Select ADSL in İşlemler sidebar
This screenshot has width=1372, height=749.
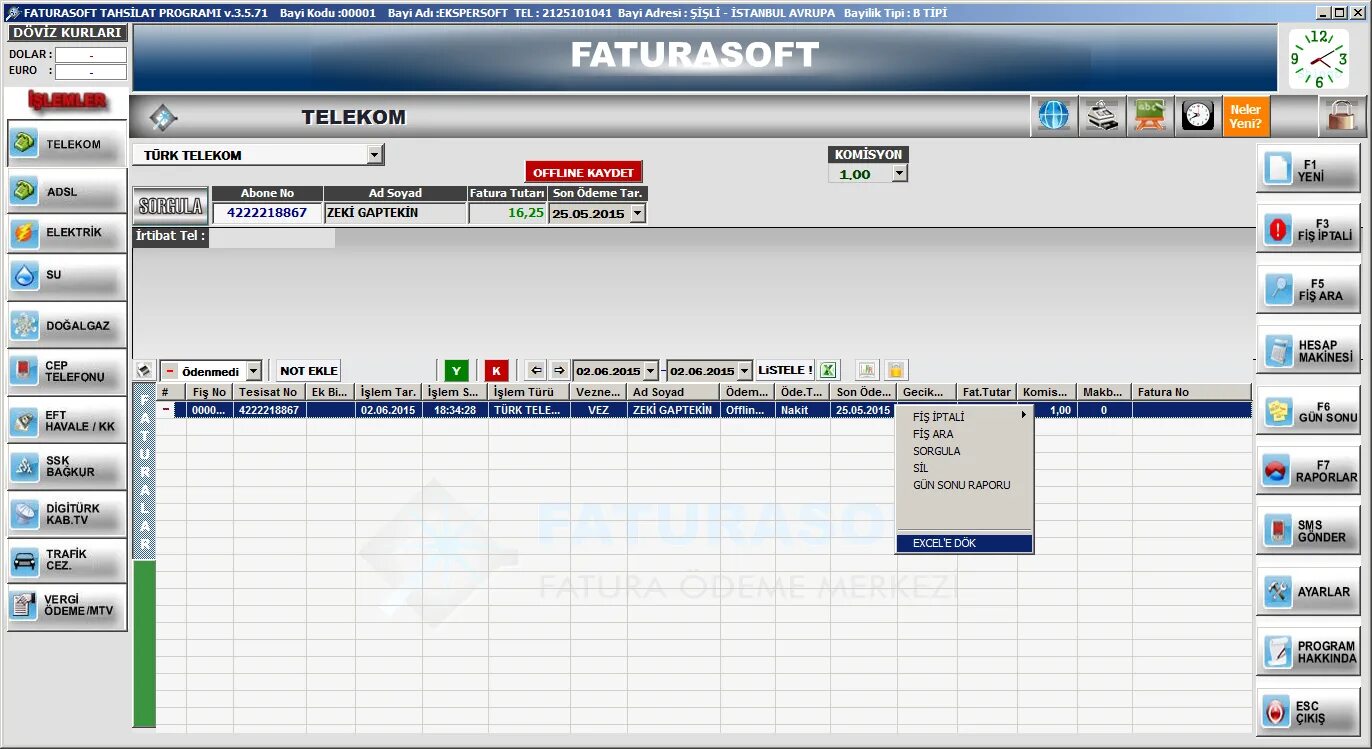(x=67, y=191)
